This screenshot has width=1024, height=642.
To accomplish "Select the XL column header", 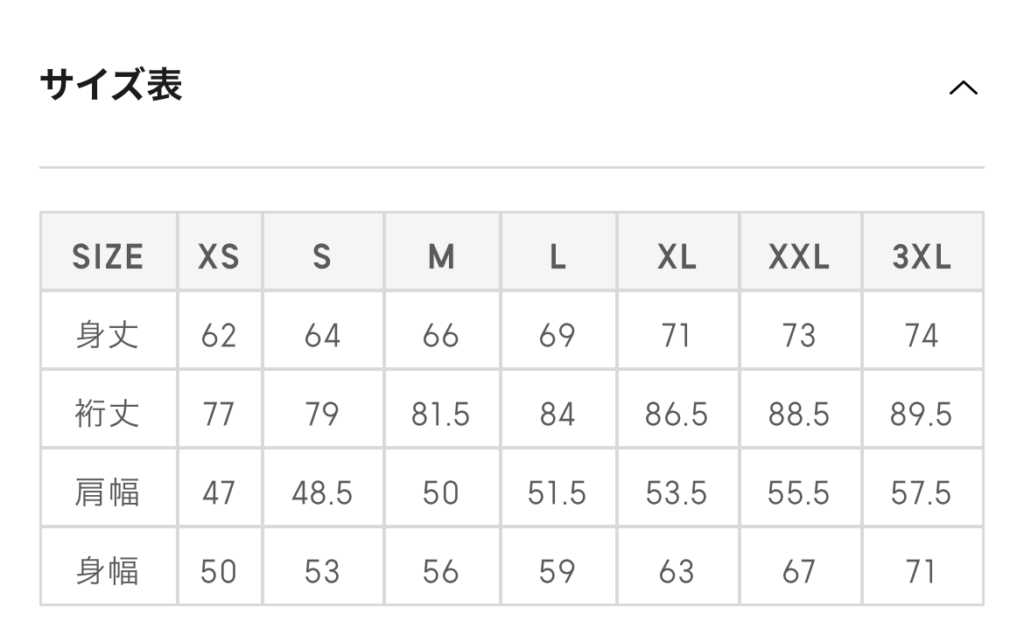I will click(x=677, y=256).
